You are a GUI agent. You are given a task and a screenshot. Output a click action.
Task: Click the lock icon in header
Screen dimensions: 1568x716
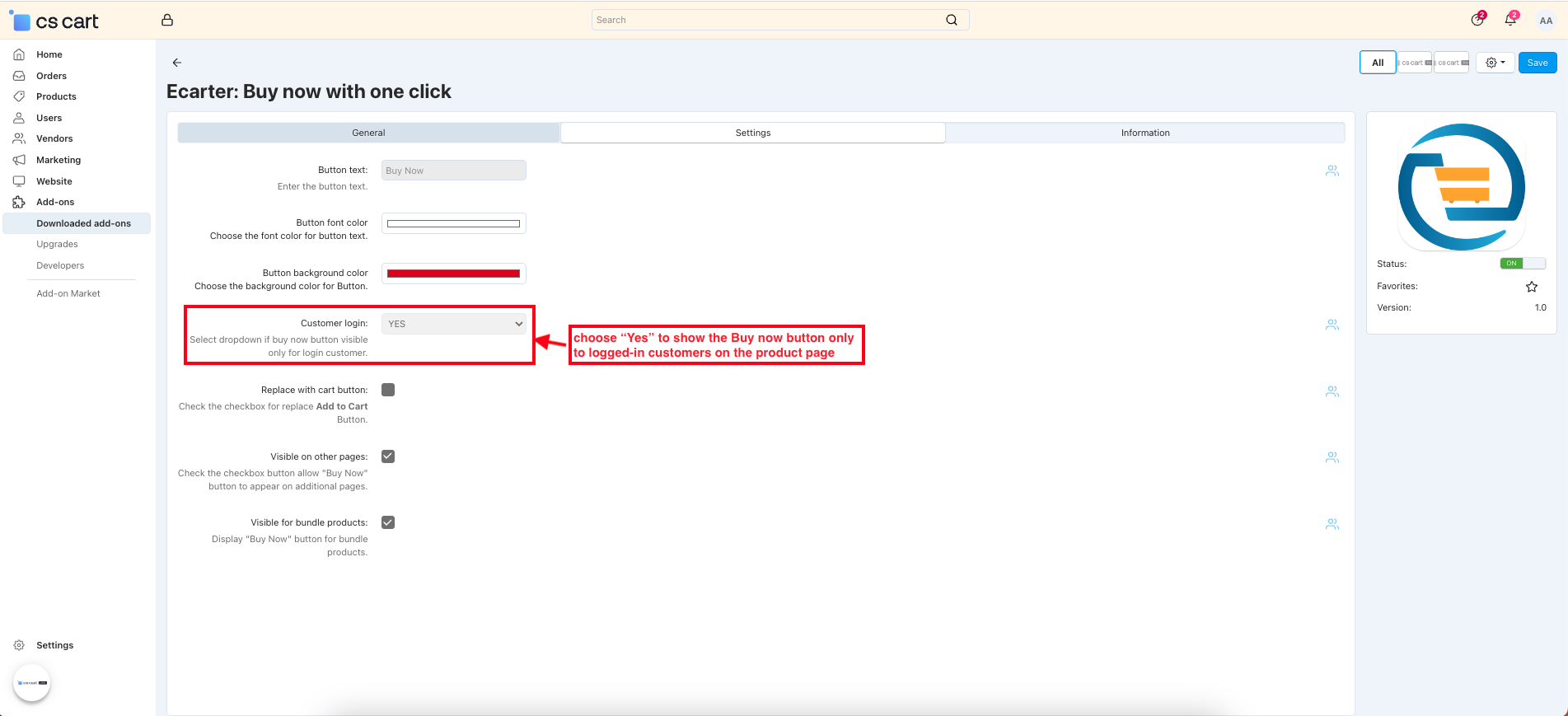click(167, 20)
